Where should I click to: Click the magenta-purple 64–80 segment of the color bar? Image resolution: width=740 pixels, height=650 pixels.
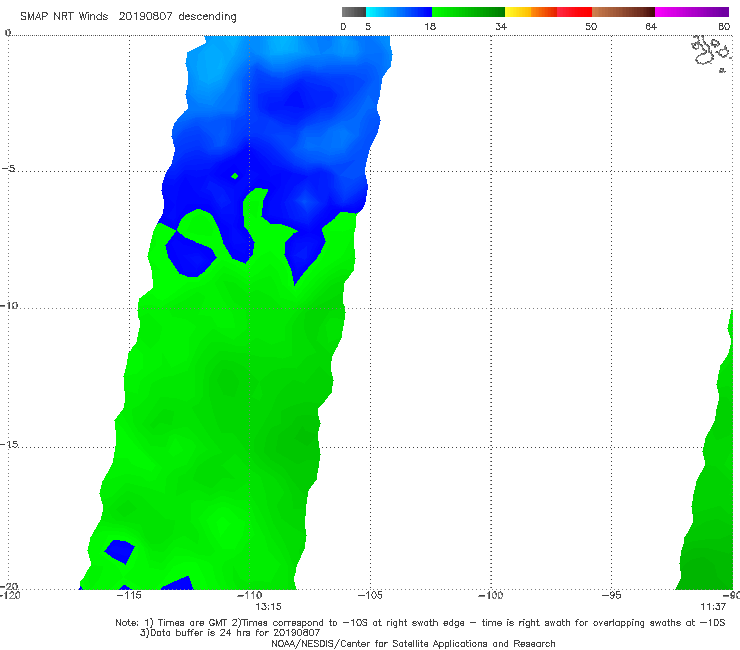[x=692, y=12]
